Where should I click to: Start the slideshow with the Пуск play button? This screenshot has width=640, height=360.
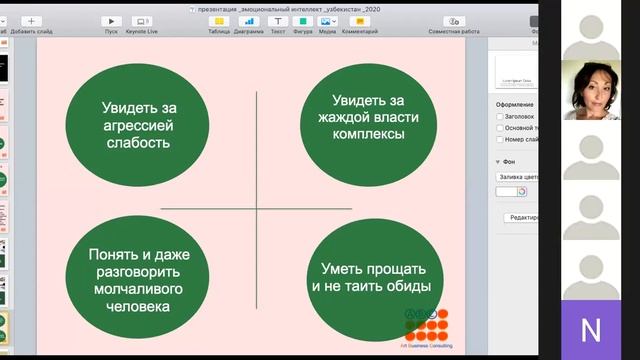click(x=111, y=21)
